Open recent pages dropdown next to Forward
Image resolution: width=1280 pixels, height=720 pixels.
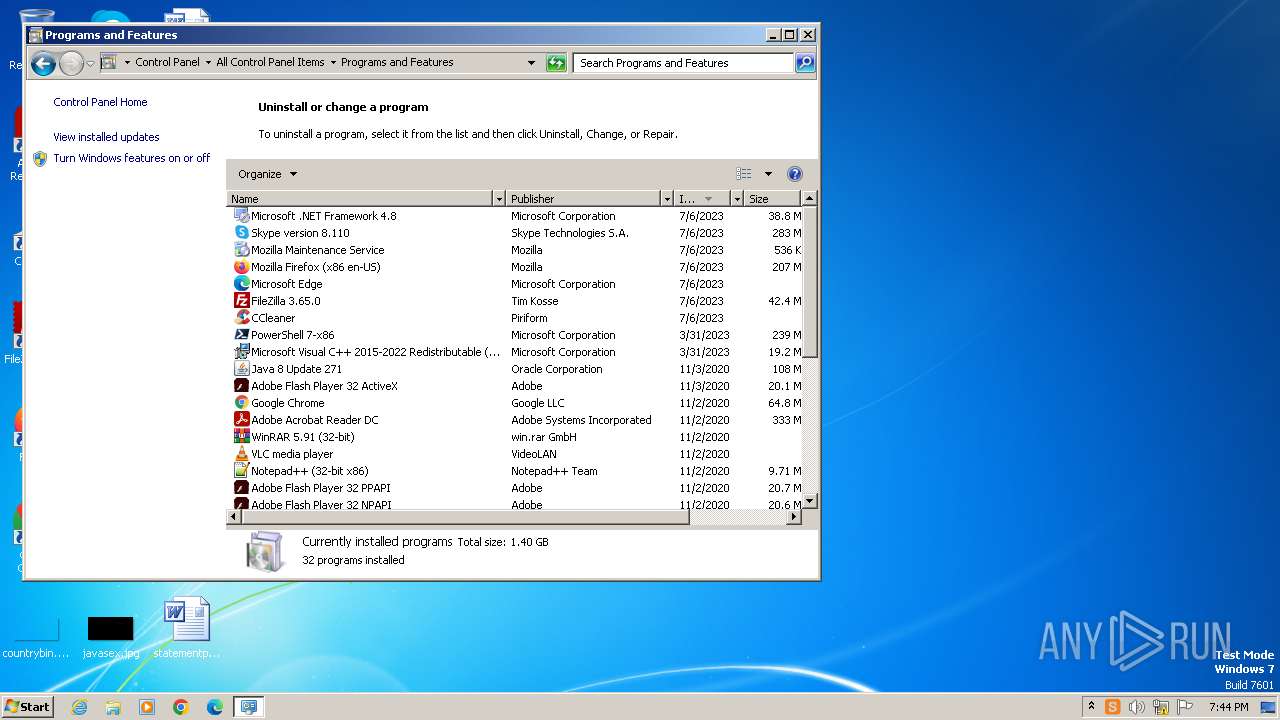coord(91,64)
